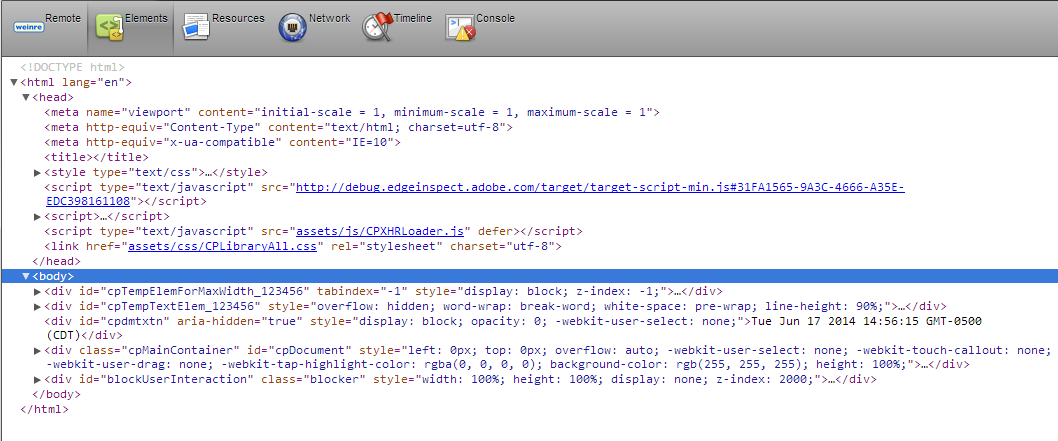Switch to the Resources tab label

tap(238, 19)
